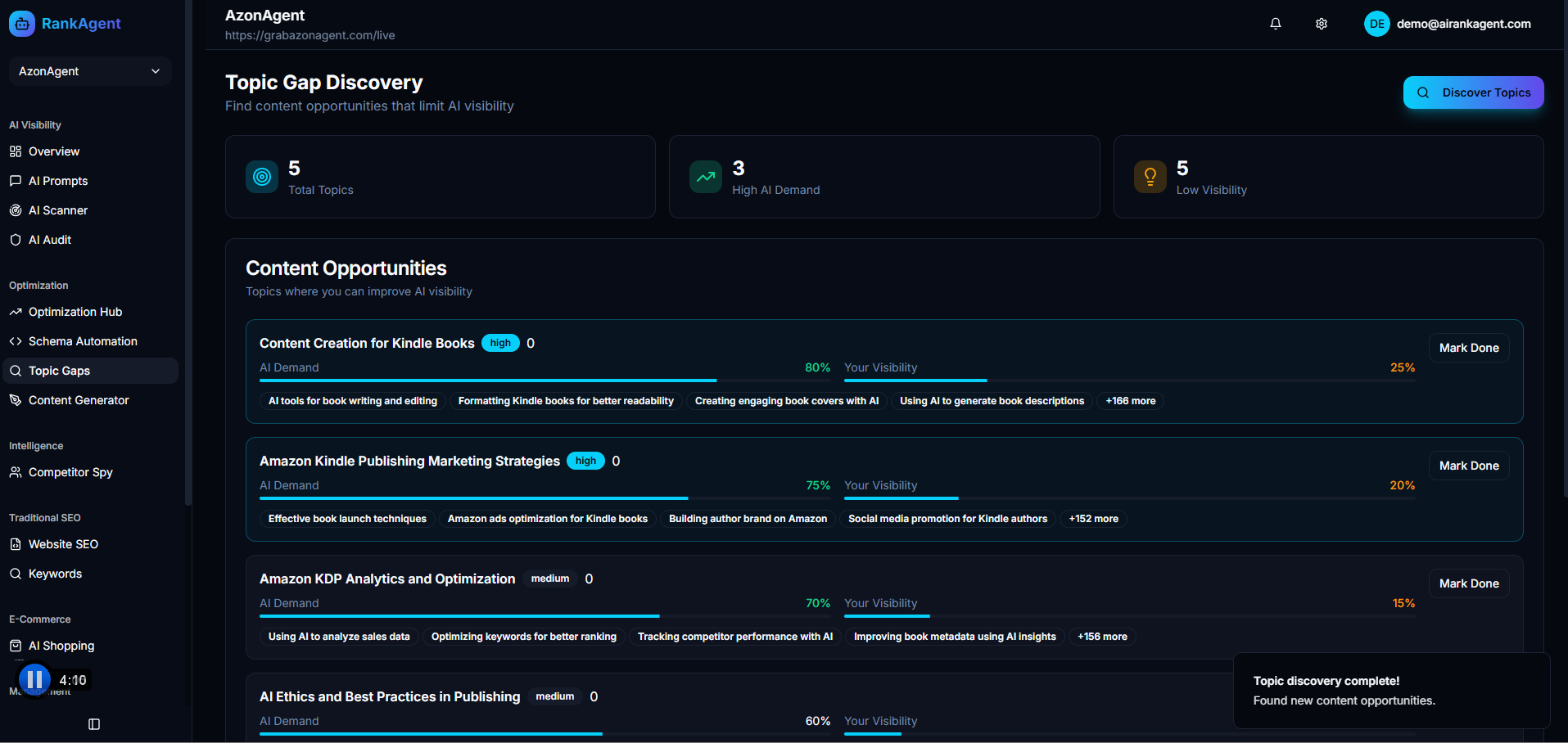This screenshot has width=1568, height=743.
Task: Click the Total Topics target icon
Action: coord(262,177)
